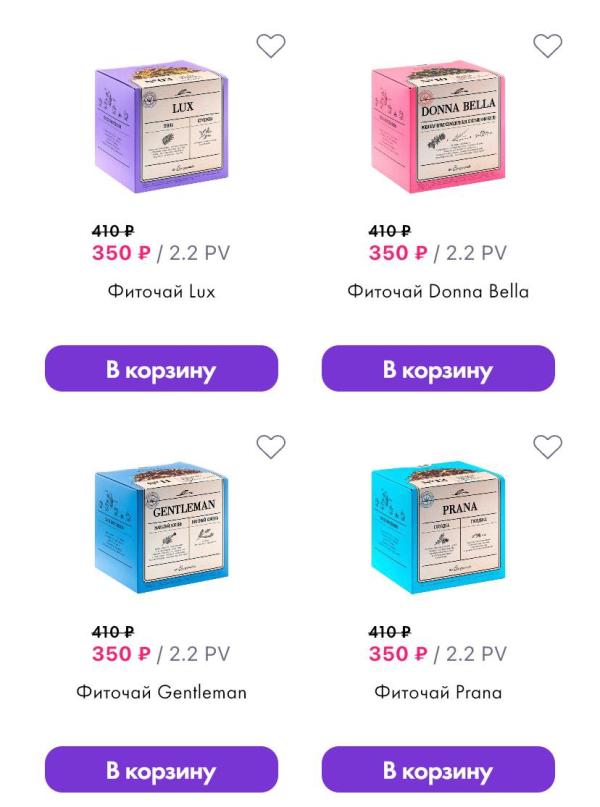
Task: Go to the Фиточай Gentleman product name
Action: [x=162, y=692]
